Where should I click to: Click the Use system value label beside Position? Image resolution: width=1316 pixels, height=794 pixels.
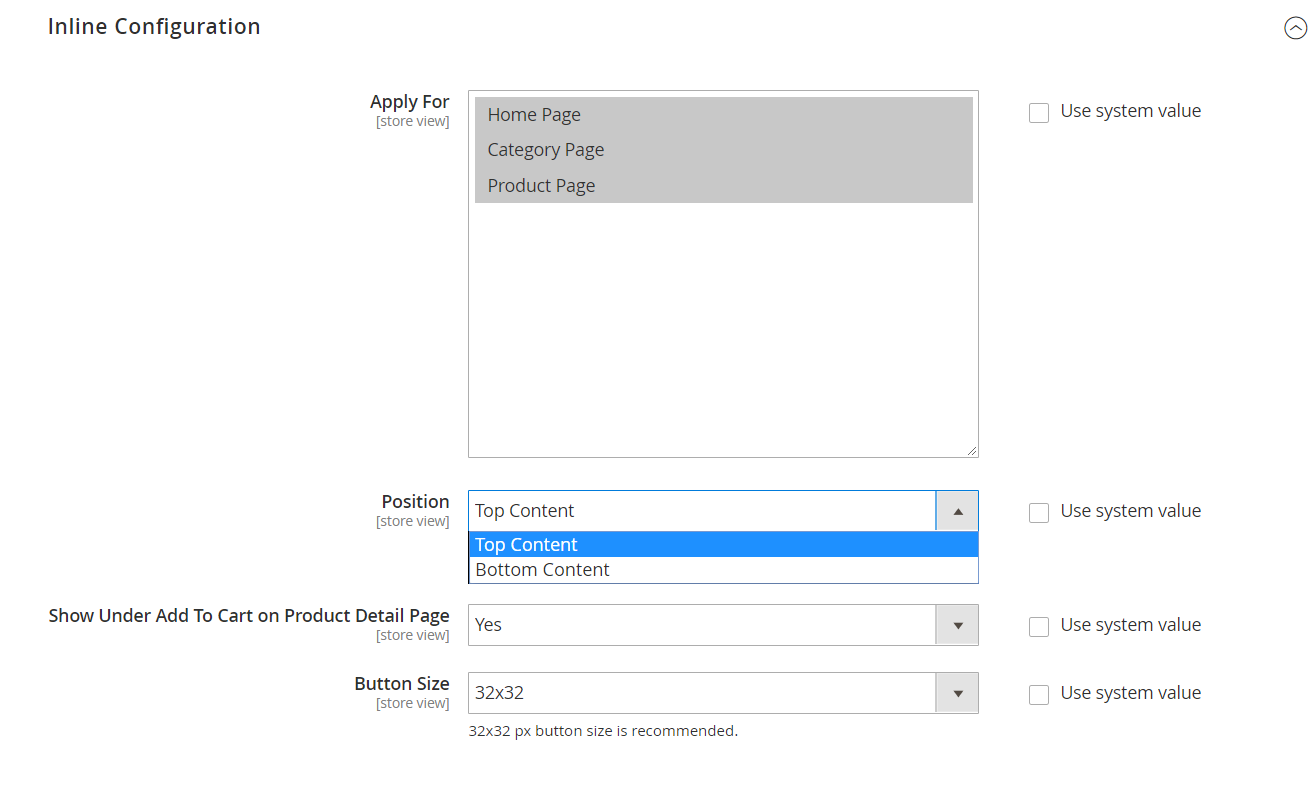[x=1130, y=511]
